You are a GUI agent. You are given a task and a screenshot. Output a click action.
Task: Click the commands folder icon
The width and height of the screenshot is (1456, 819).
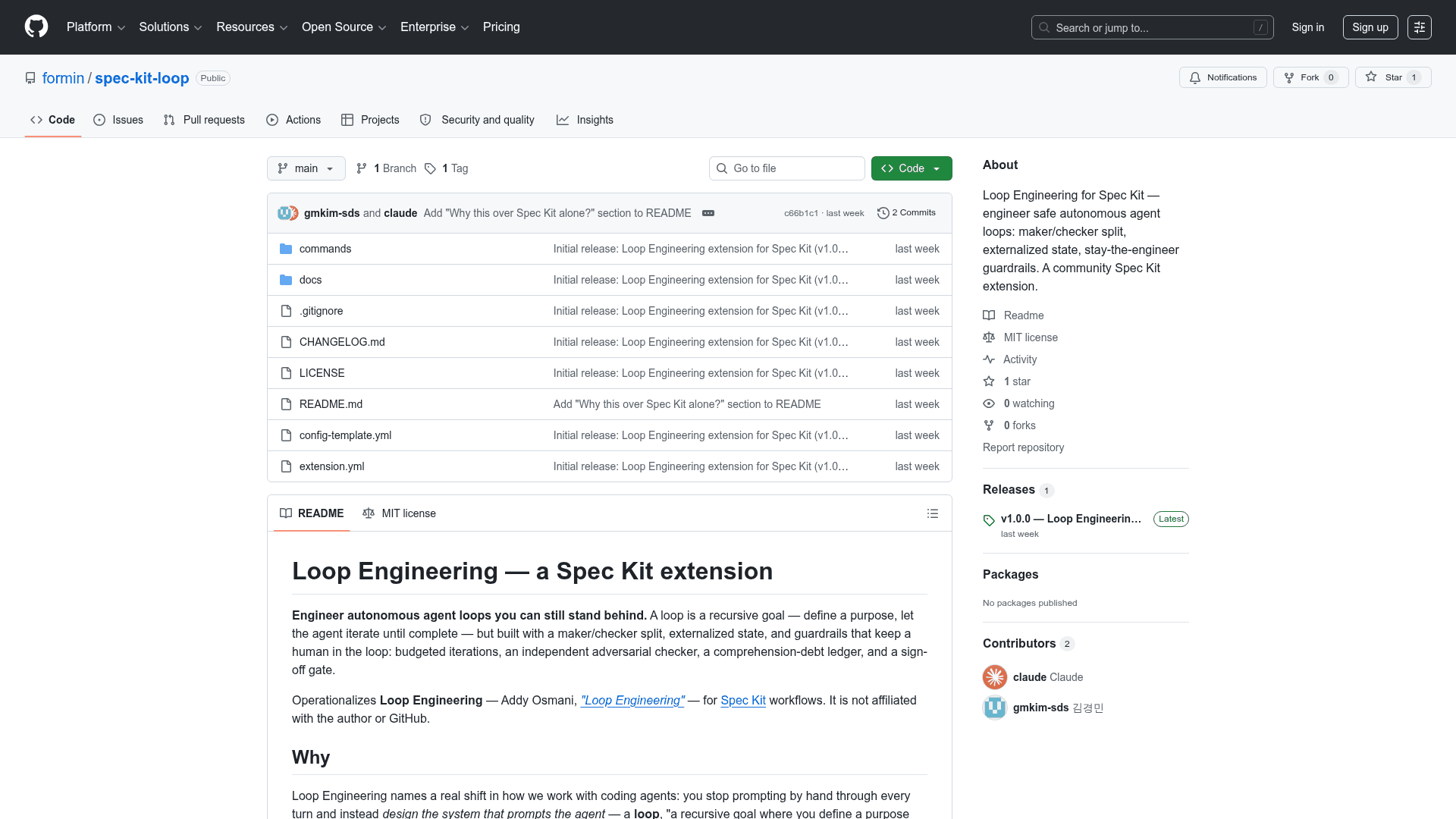pyautogui.click(x=286, y=249)
